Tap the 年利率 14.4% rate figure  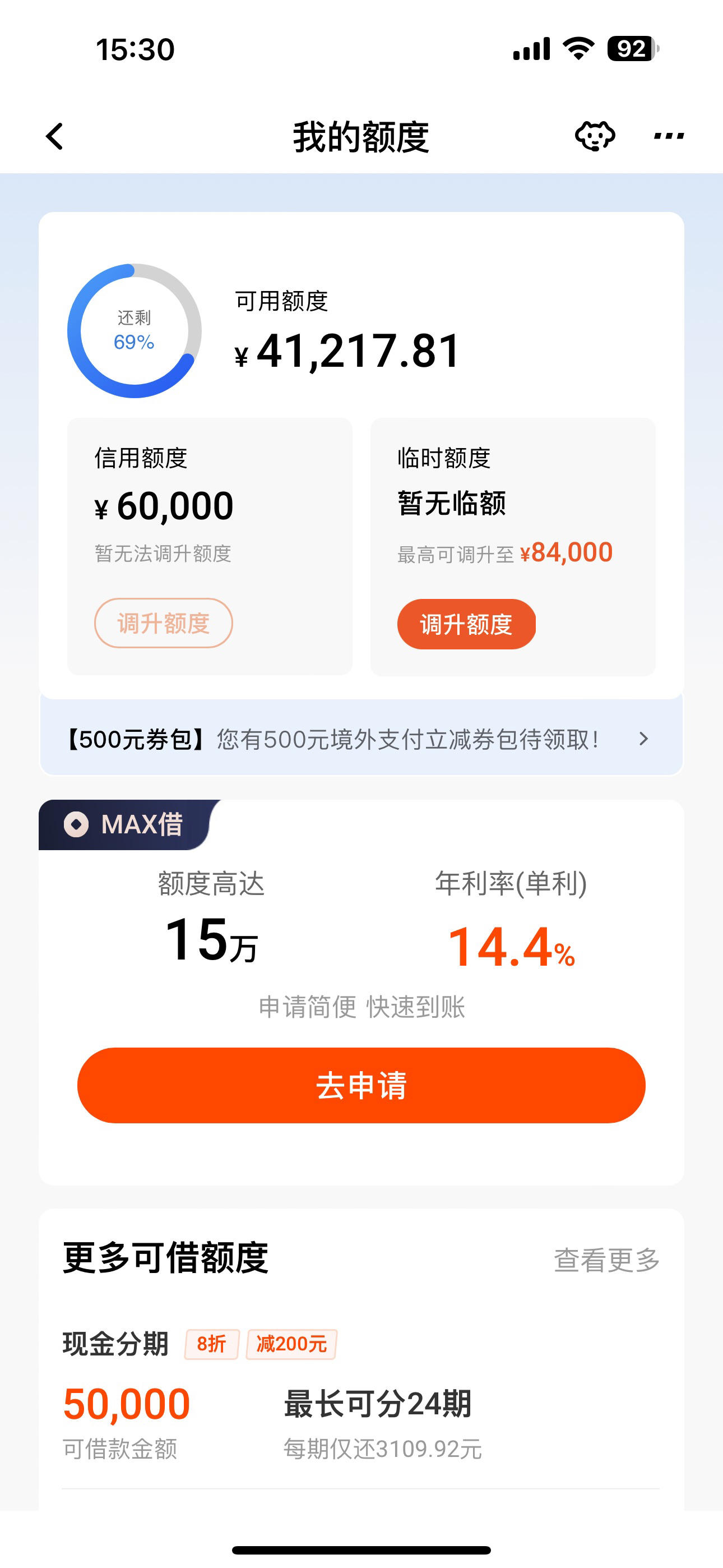[511, 947]
